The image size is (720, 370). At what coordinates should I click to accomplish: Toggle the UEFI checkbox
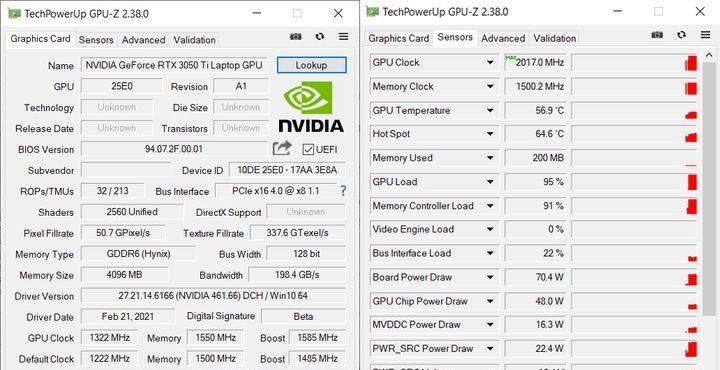click(x=309, y=150)
